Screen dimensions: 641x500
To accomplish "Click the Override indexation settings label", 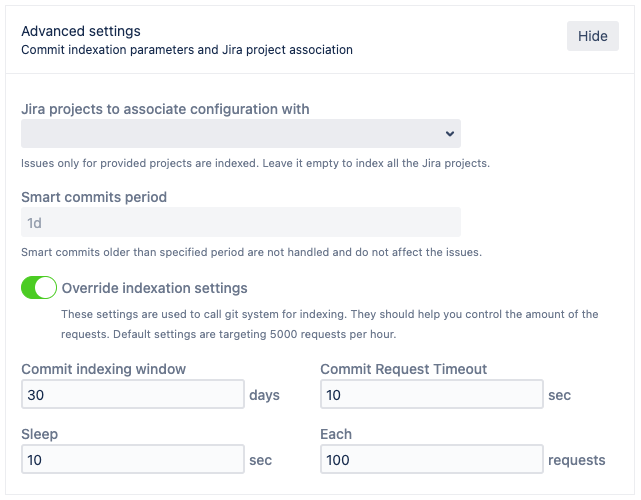I will tap(155, 288).
